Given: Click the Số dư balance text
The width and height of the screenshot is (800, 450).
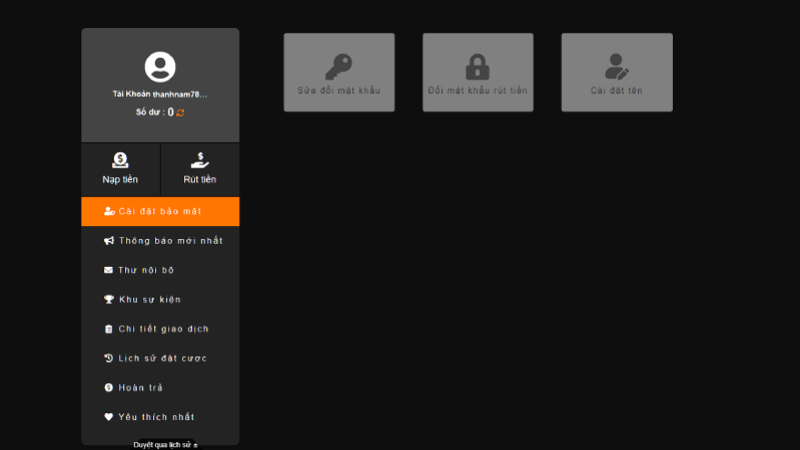Looking at the screenshot, I should click(x=154, y=113).
